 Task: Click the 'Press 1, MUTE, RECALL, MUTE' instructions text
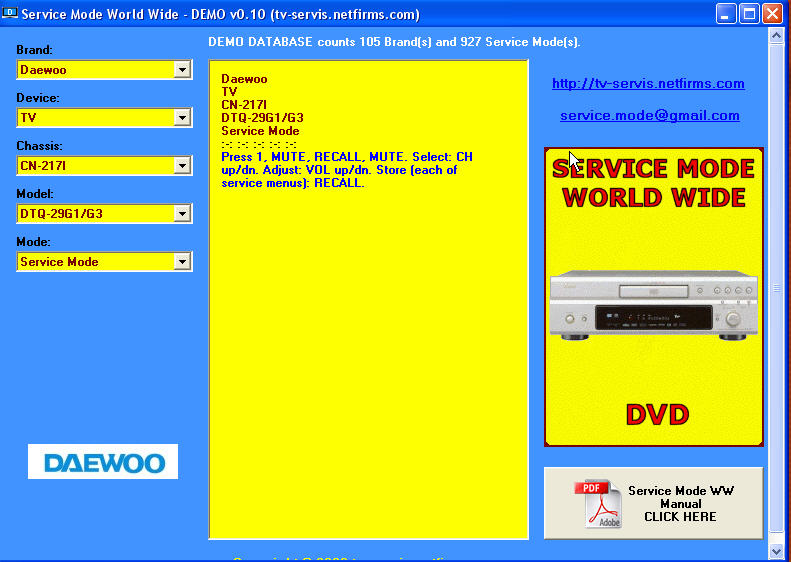(347, 170)
